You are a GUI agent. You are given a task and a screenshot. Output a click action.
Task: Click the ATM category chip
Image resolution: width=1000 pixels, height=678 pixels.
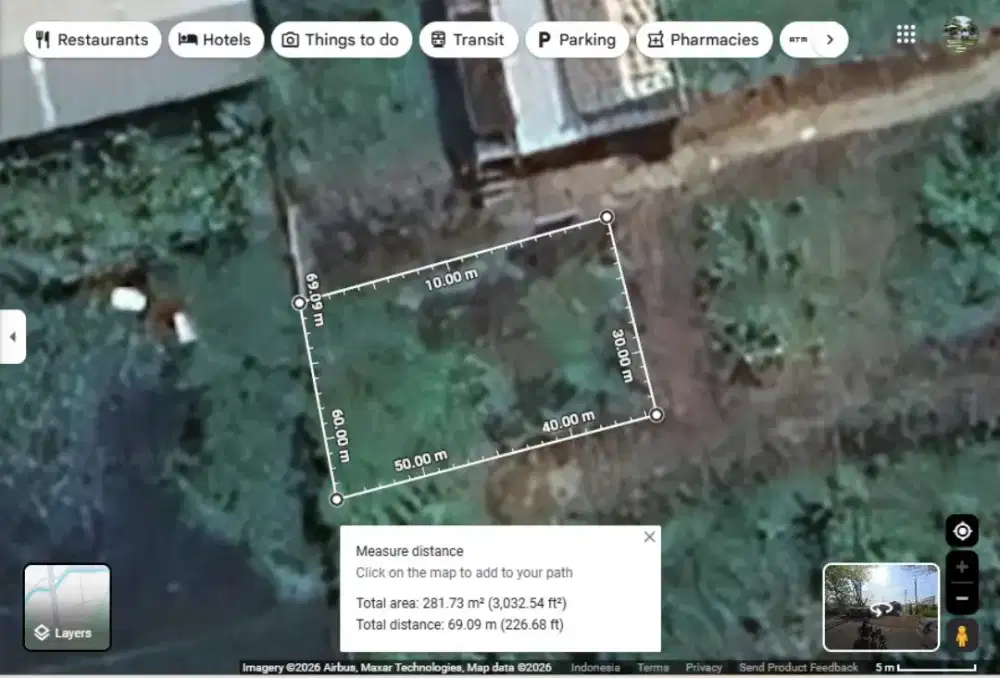797,40
